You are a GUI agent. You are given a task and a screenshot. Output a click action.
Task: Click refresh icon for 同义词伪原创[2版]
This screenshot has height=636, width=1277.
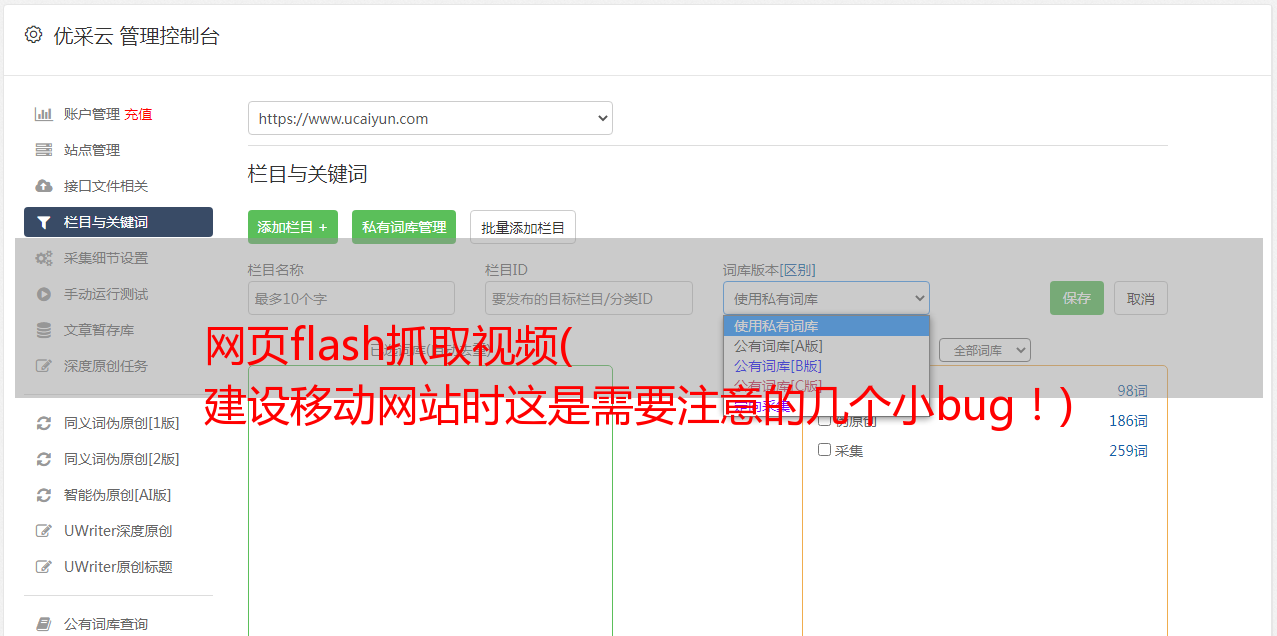[44, 459]
